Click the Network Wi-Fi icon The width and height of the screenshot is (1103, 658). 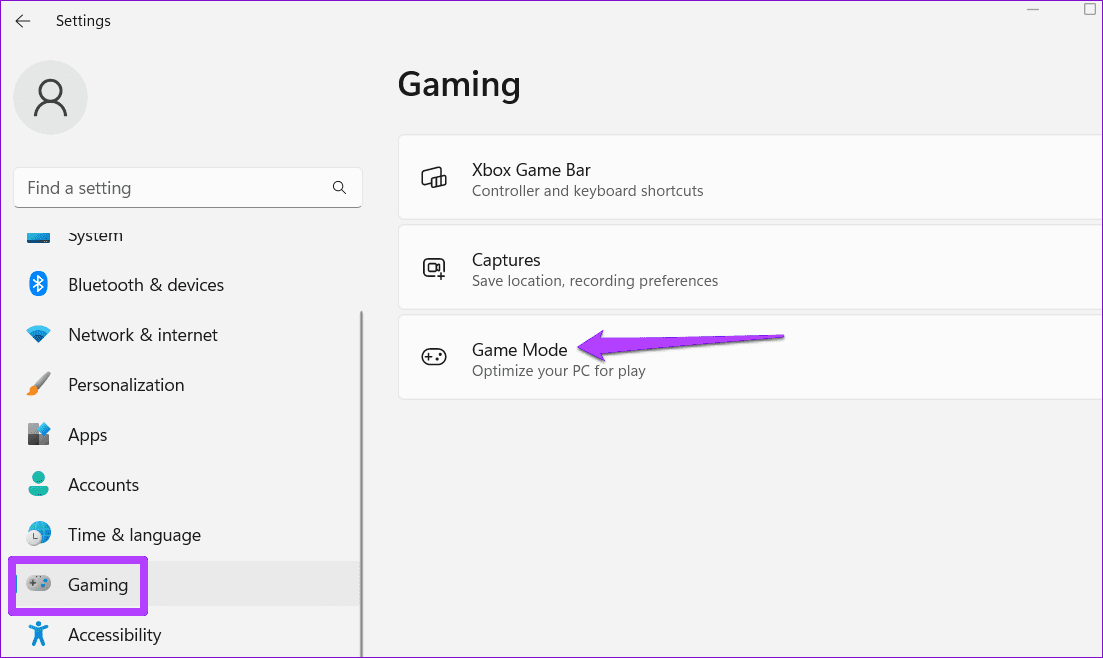(39, 335)
